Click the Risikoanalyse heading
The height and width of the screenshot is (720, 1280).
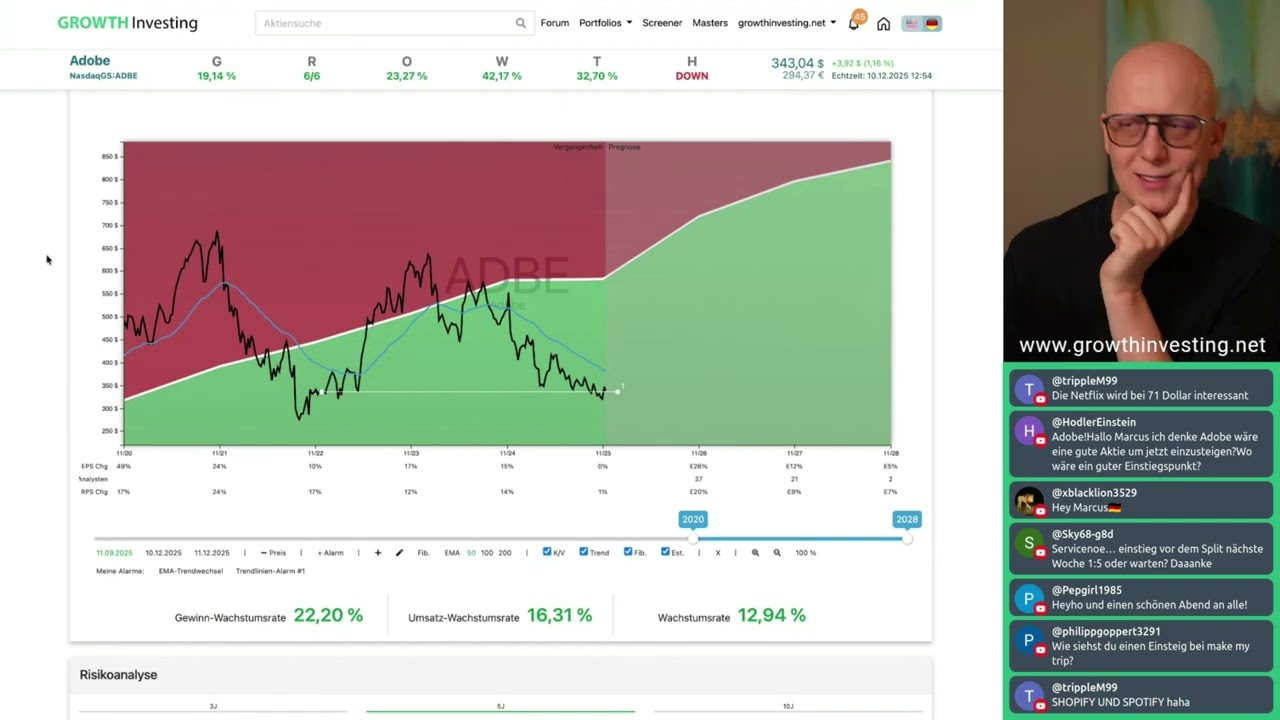(x=118, y=675)
